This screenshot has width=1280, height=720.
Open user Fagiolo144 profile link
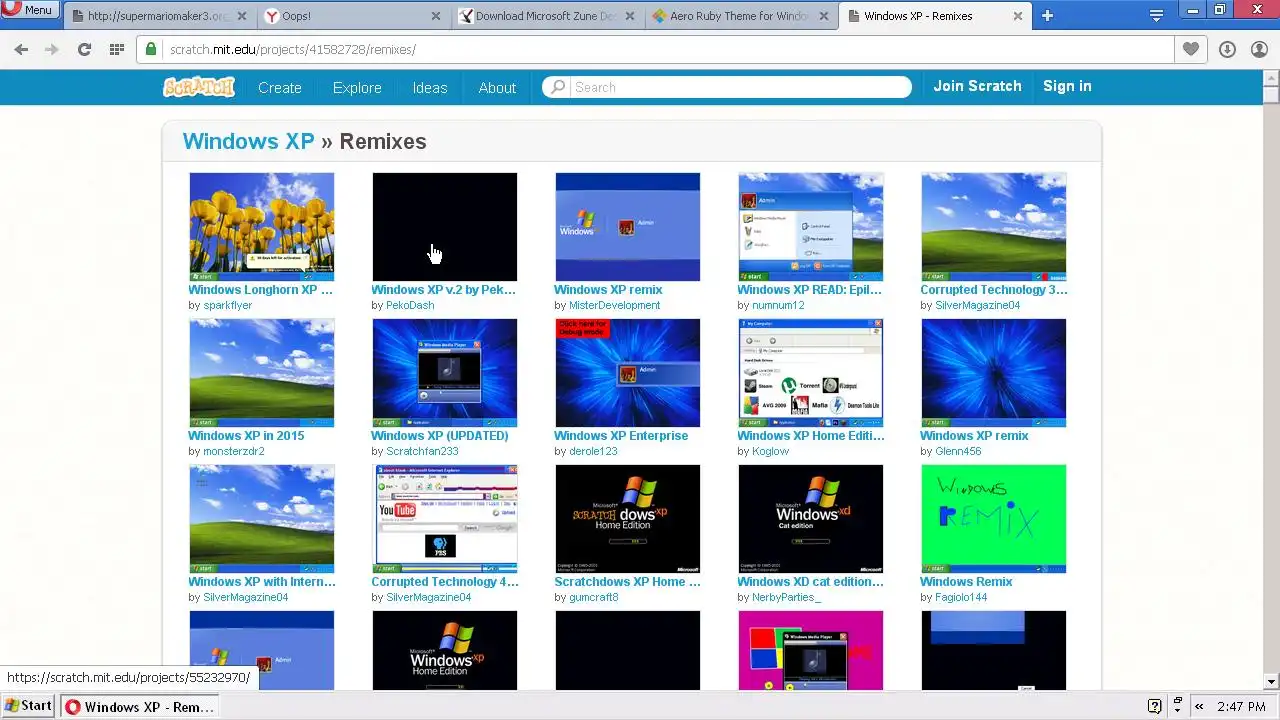point(961,597)
